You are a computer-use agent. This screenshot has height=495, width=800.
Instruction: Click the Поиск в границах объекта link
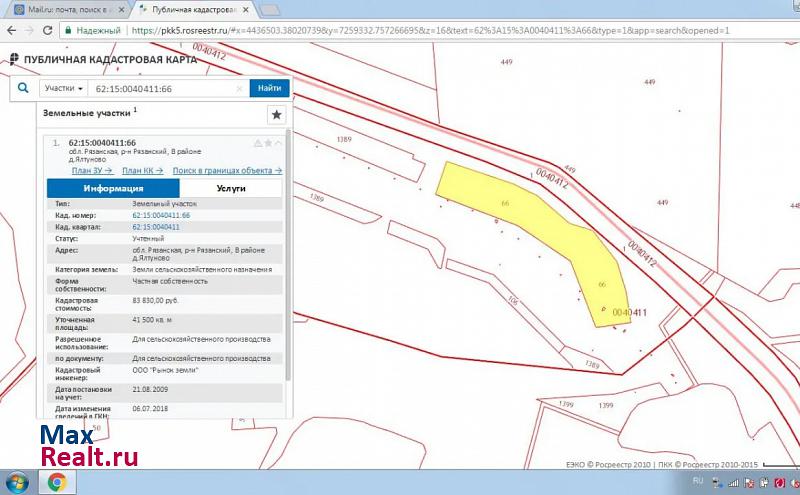click(x=227, y=171)
